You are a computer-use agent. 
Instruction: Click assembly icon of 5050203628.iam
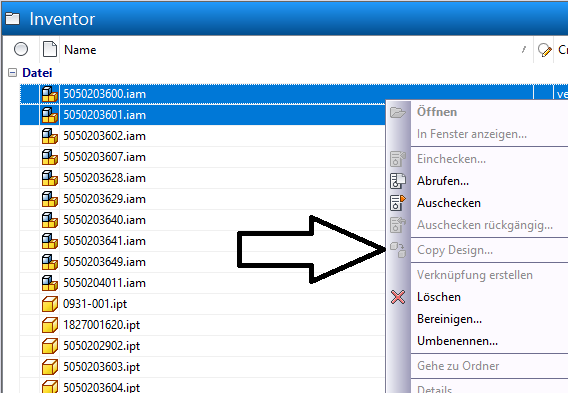(50, 178)
